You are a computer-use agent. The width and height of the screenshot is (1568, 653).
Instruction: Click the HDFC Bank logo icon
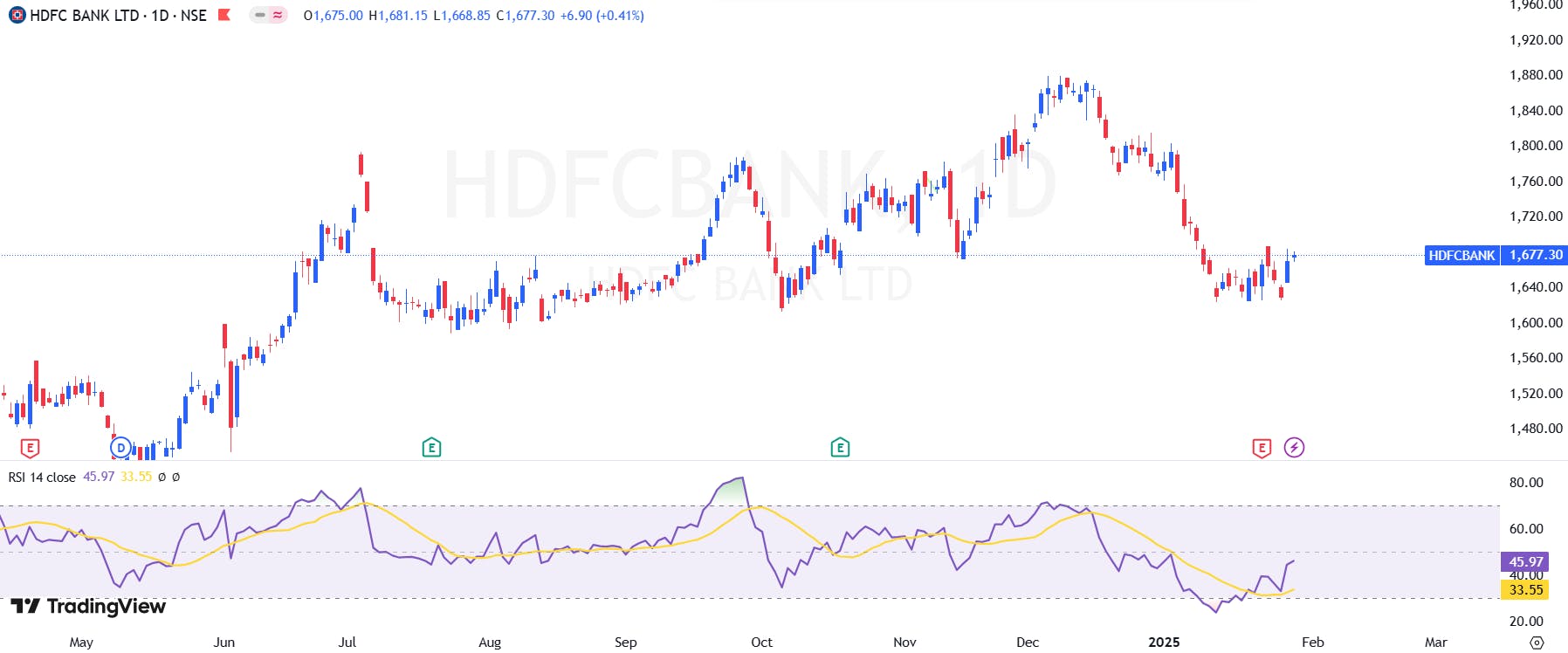point(17,15)
